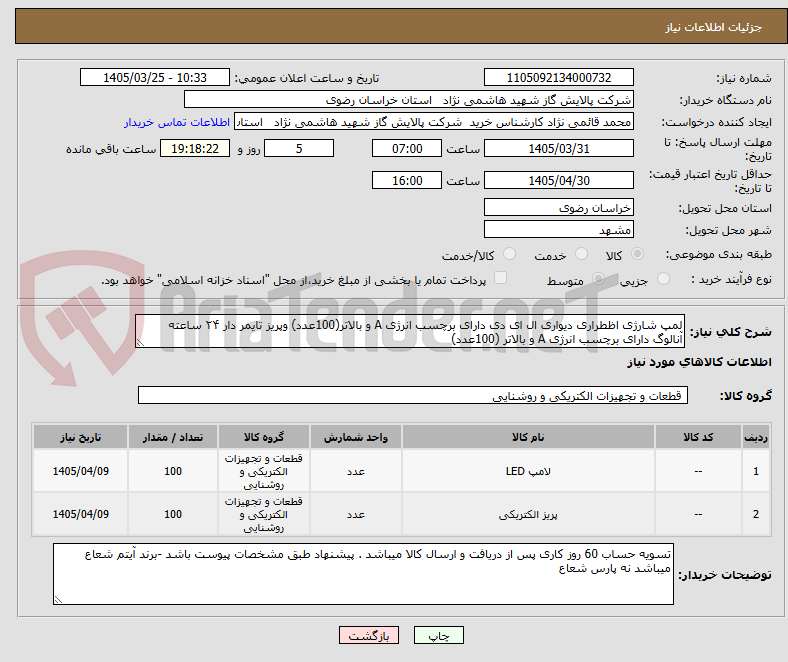Click the استان محل تحویل field خراسان رضوی

558,208
